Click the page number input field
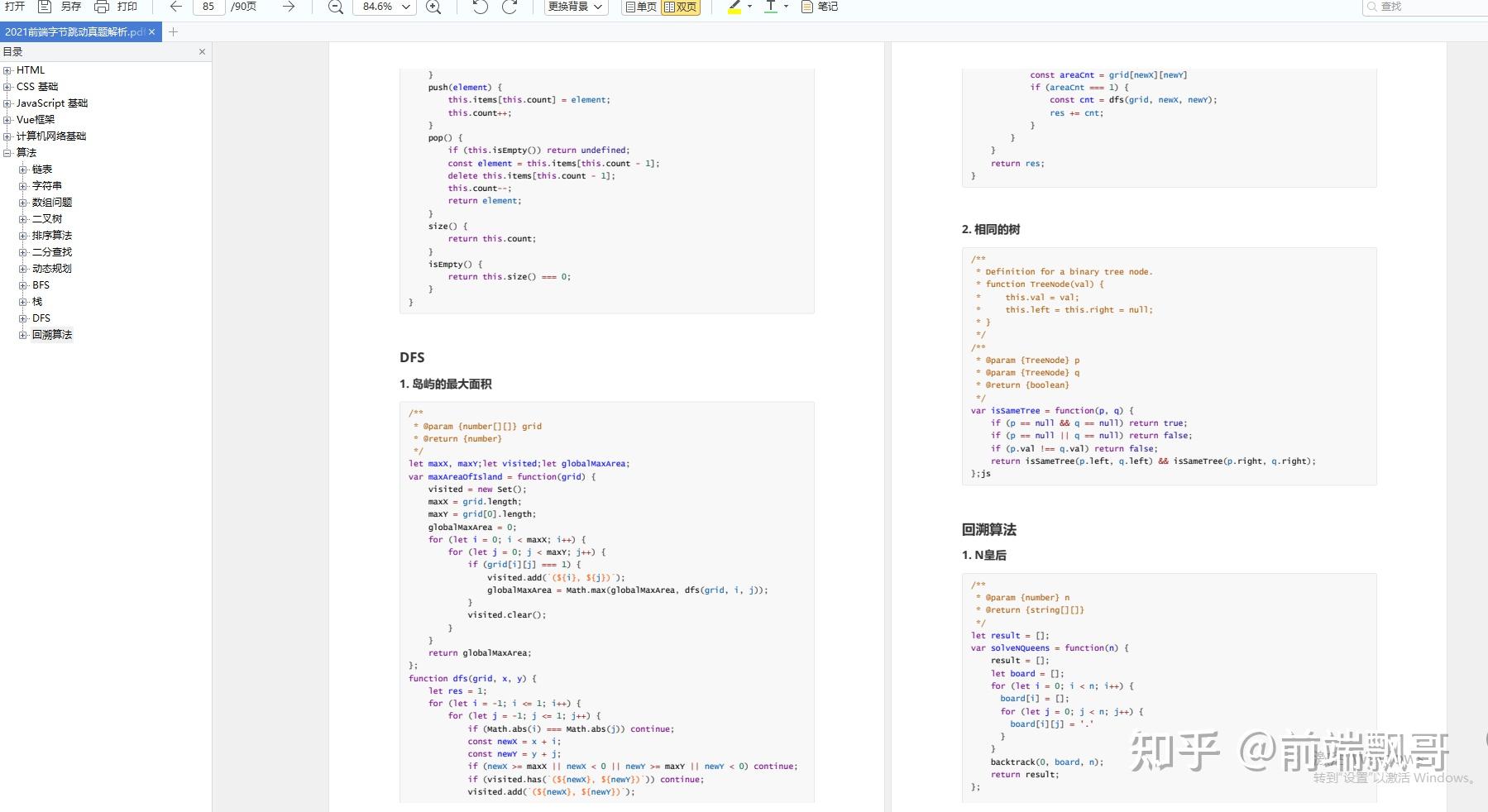 (208, 7)
